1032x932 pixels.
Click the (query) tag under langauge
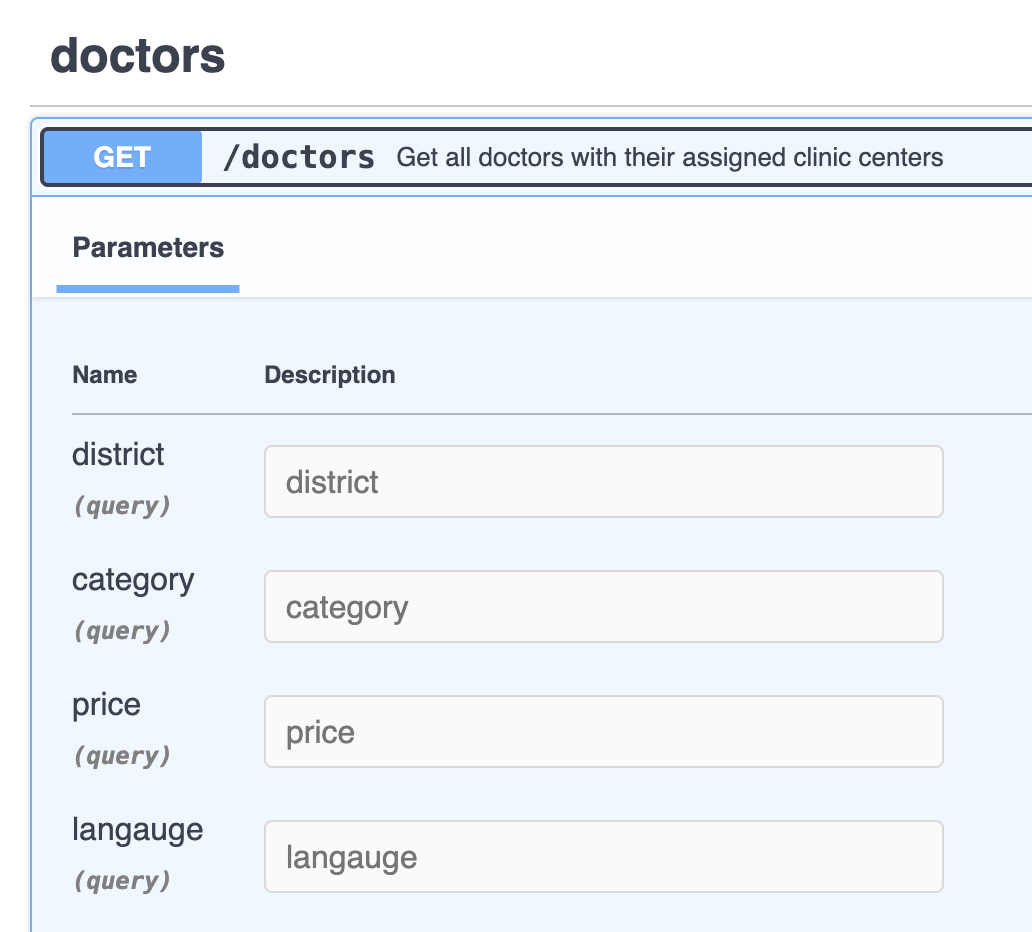tap(121, 881)
